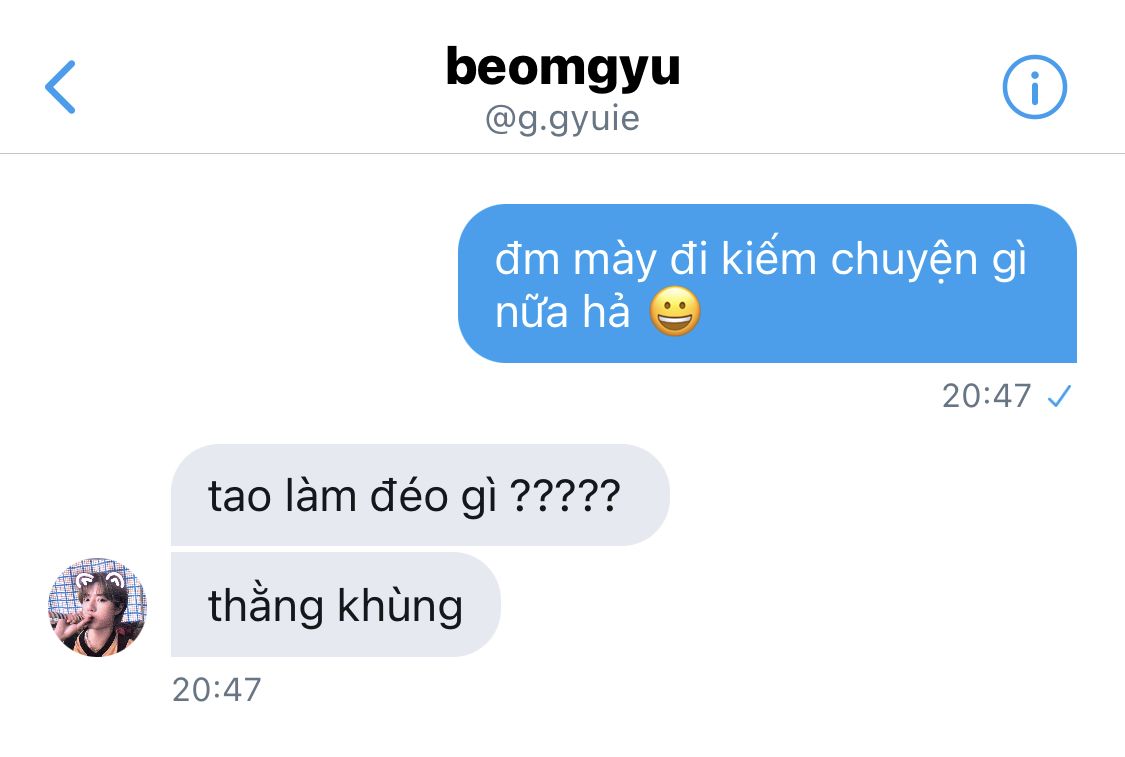Screen dimensions: 1125x757
Task: Select the beomgyu name in the header
Action: 562,67
